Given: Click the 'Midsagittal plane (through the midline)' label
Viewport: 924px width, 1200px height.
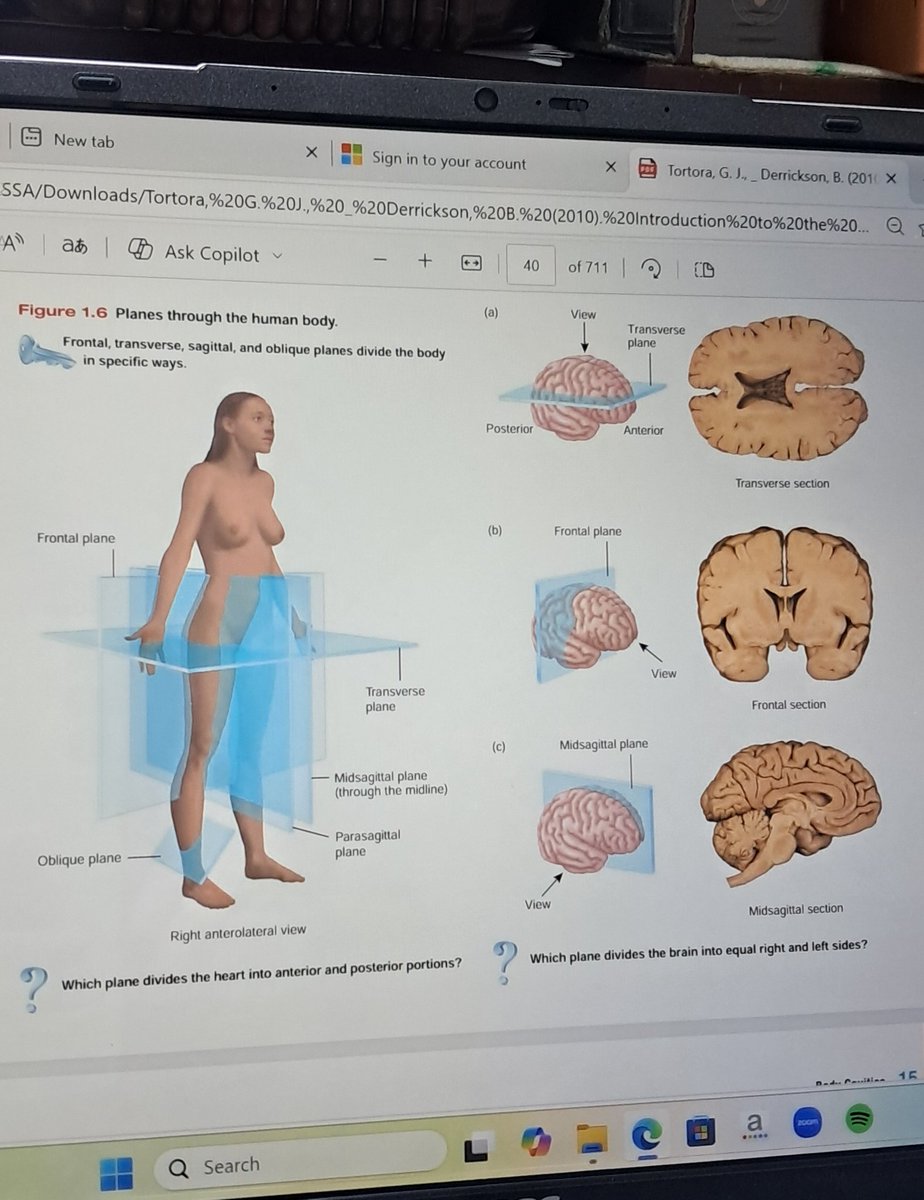Looking at the screenshot, I should point(390,783).
